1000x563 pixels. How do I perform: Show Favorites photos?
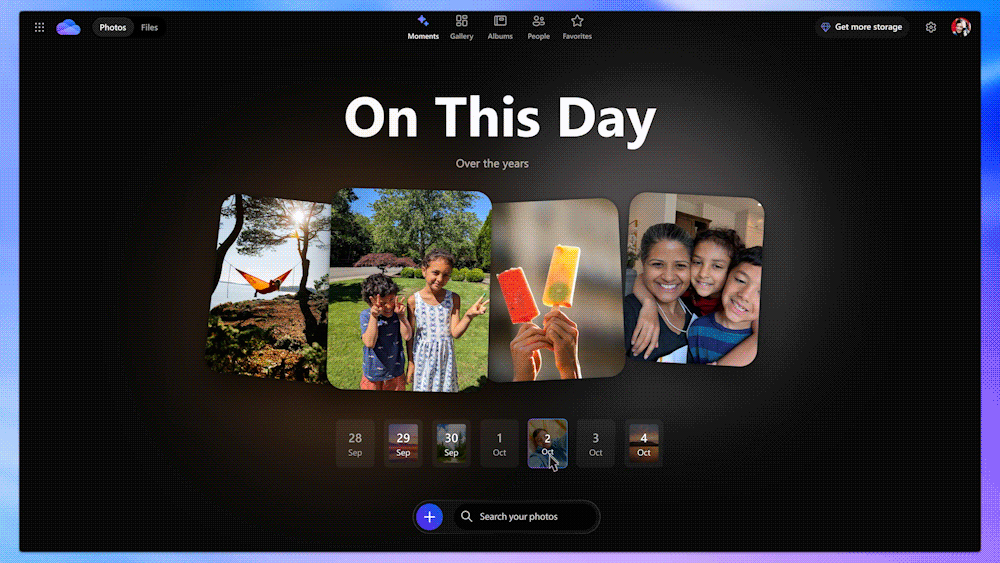[x=577, y=27]
